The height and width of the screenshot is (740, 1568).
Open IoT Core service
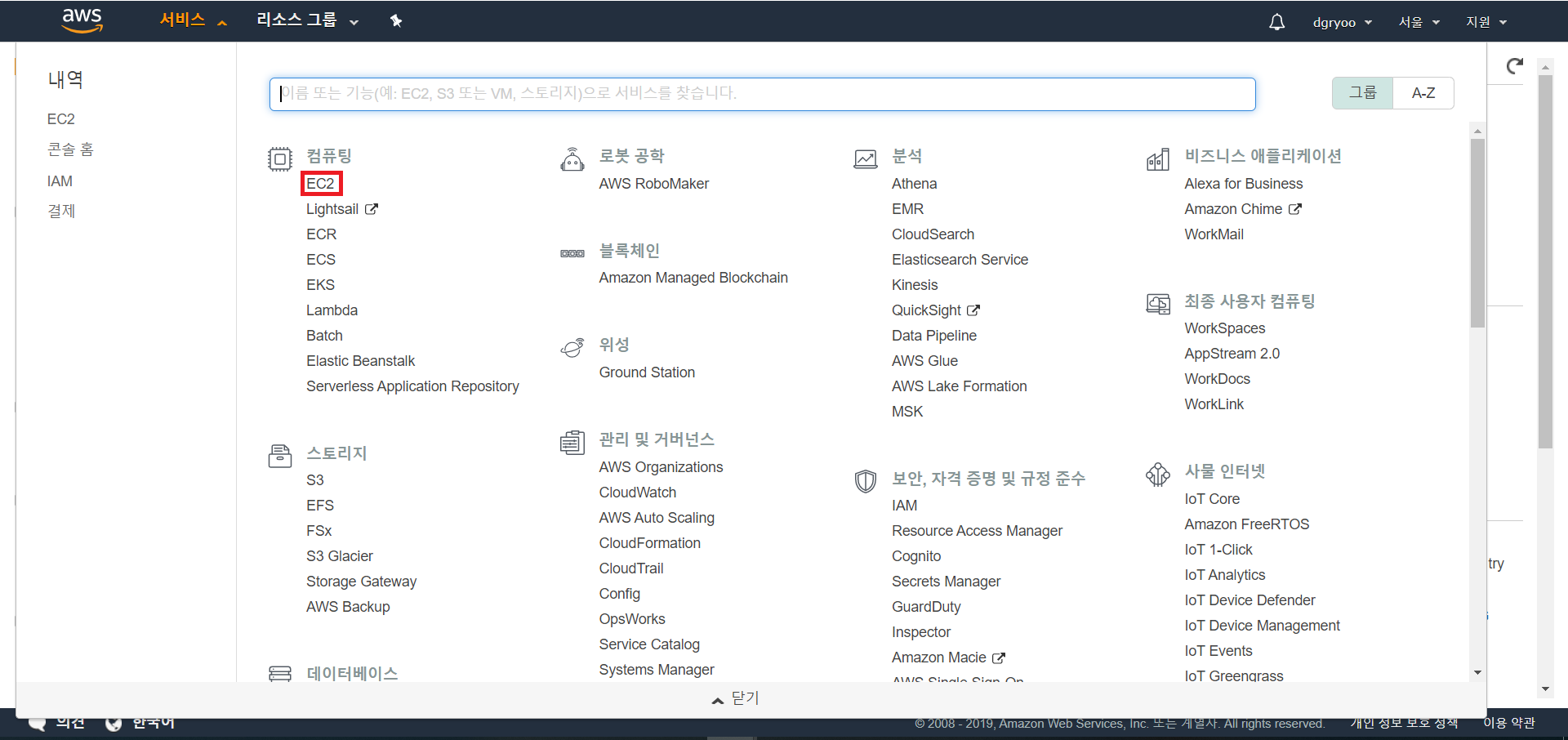[x=1212, y=499]
